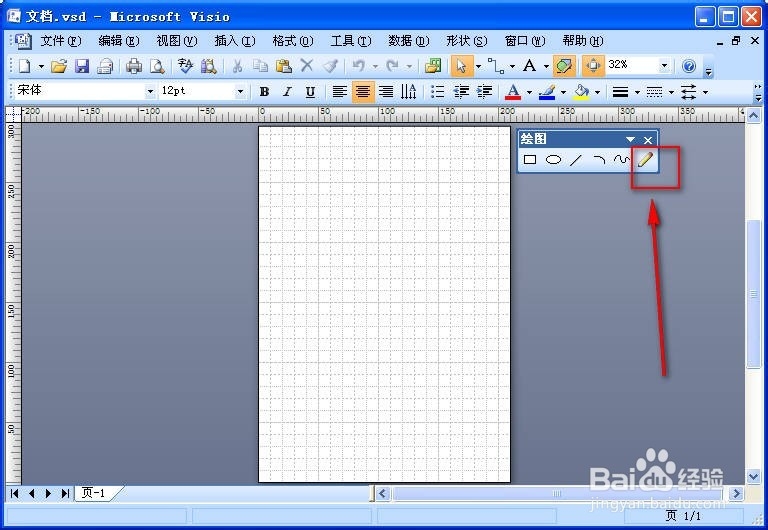This screenshot has width=768, height=530.
Task: Select the Rectangle tool in the 绘图 toolbar
Action: [530, 159]
